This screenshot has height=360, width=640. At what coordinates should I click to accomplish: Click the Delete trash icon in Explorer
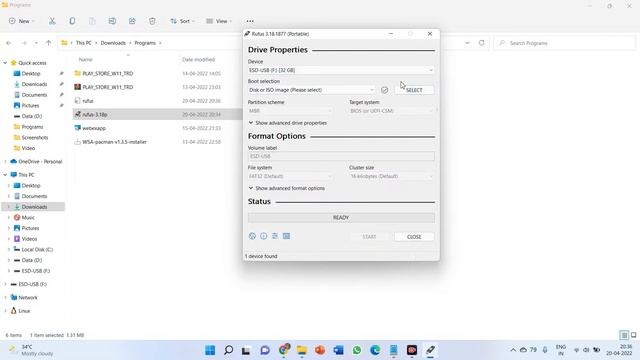click(152, 21)
